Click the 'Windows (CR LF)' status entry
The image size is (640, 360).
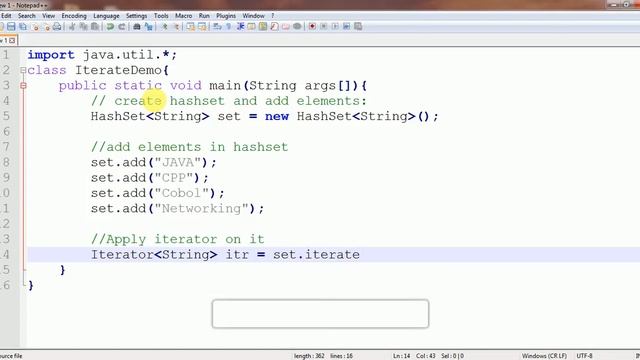point(544,356)
